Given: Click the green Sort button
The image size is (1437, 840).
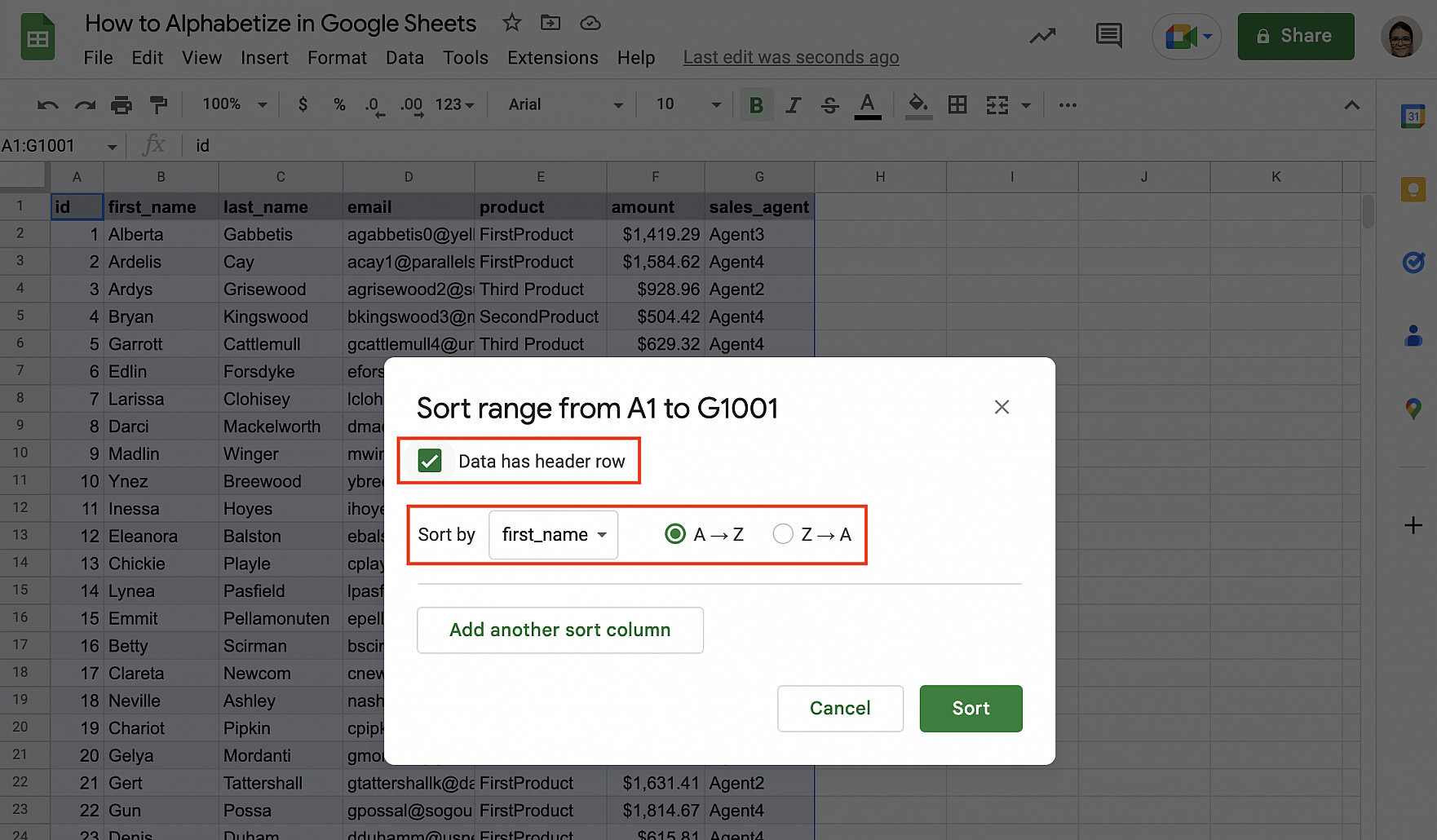Looking at the screenshot, I should point(971,708).
